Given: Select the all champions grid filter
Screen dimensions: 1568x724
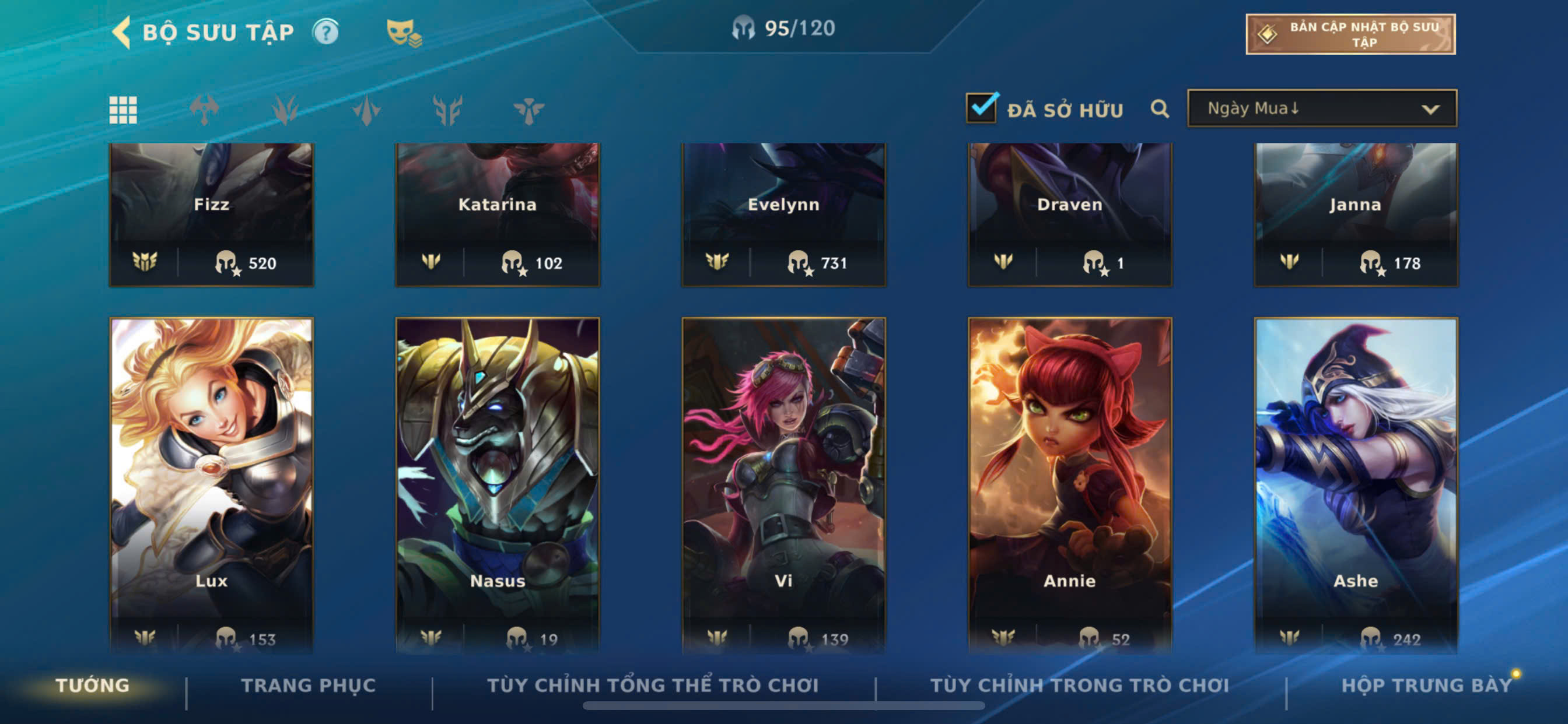Looking at the screenshot, I should click(x=123, y=110).
